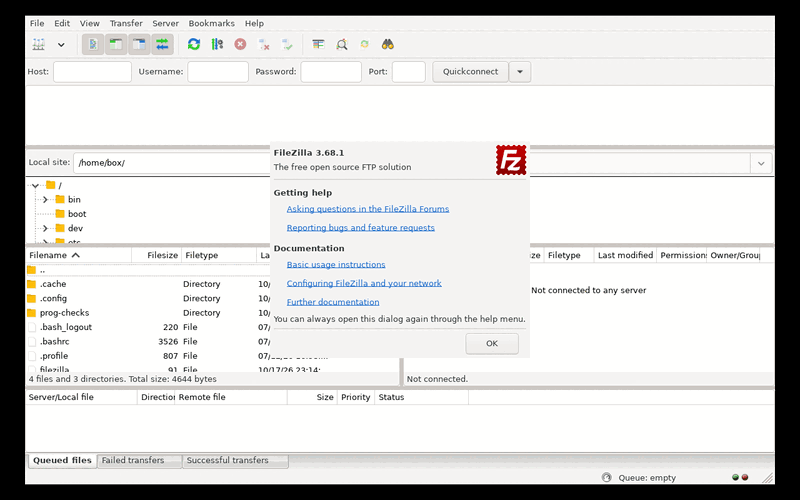The width and height of the screenshot is (800, 500).
Task: Sort local list by Filesize column
Action: click(x=157, y=255)
